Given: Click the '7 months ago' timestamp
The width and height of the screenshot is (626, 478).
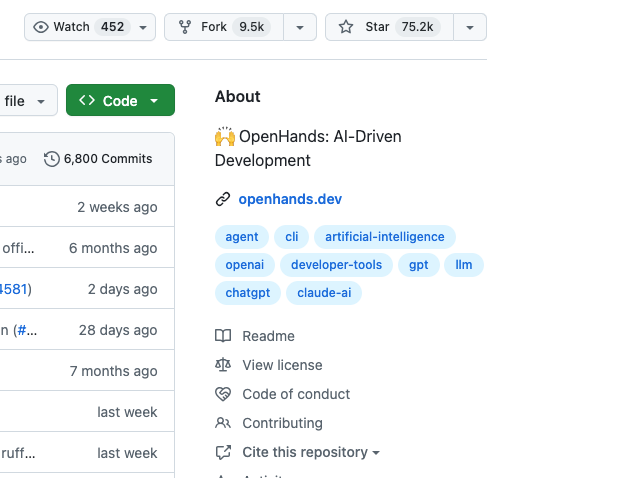Looking at the screenshot, I should (x=113, y=371).
